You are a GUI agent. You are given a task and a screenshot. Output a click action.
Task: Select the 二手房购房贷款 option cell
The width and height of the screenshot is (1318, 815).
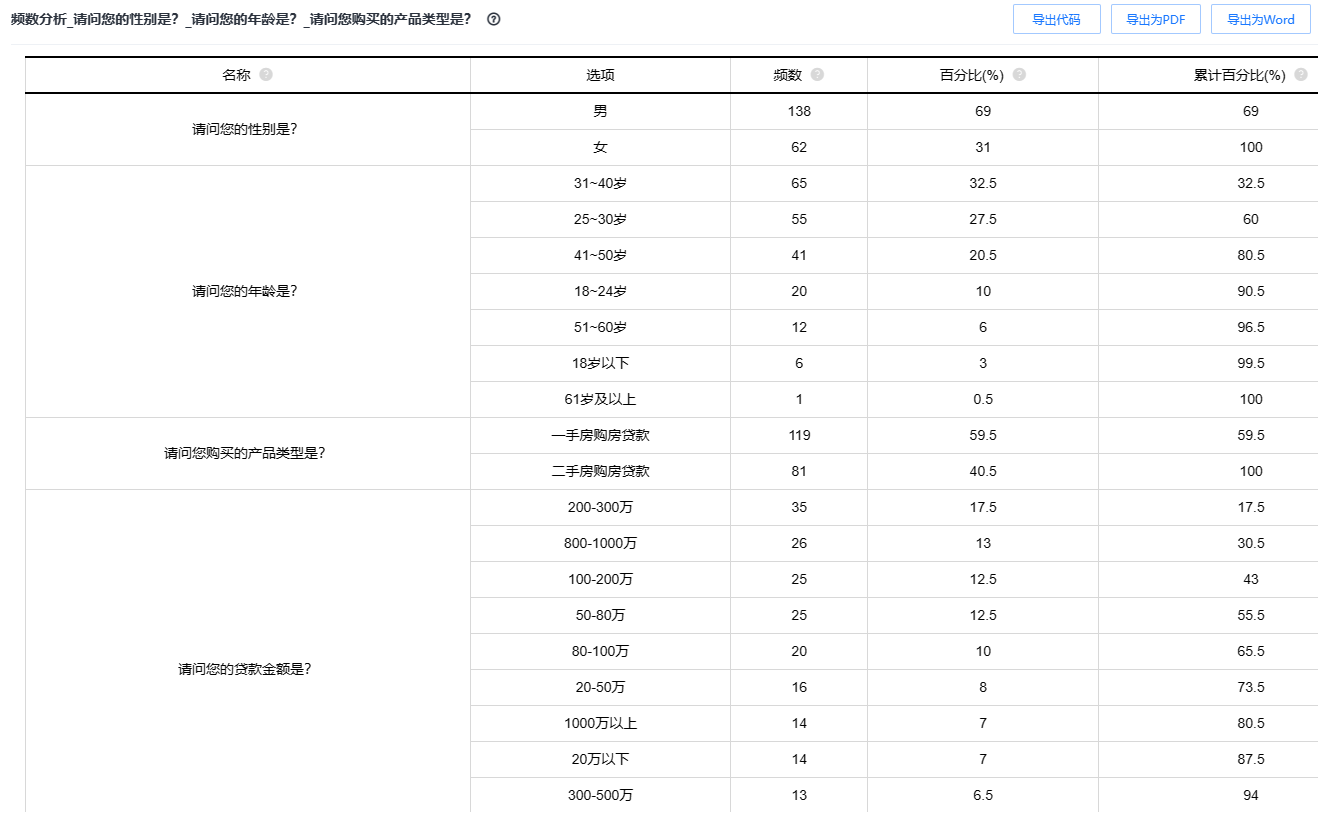tap(600, 471)
